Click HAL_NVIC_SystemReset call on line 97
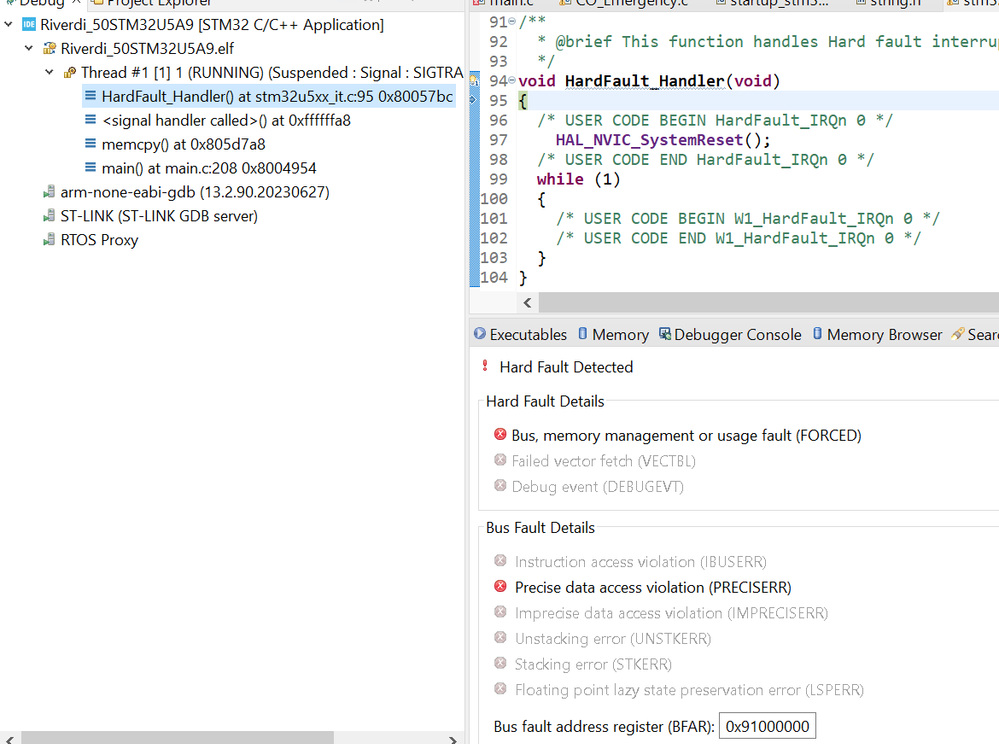 click(x=663, y=140)
